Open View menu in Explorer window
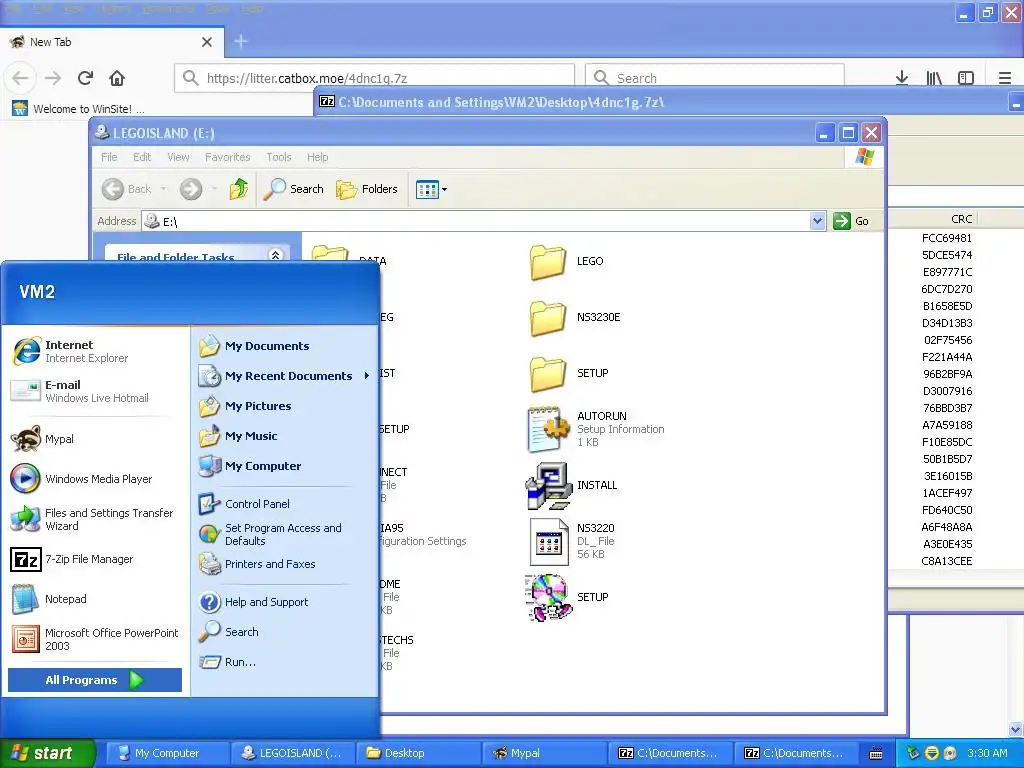 pyautogui.click(x=178, y=157)
